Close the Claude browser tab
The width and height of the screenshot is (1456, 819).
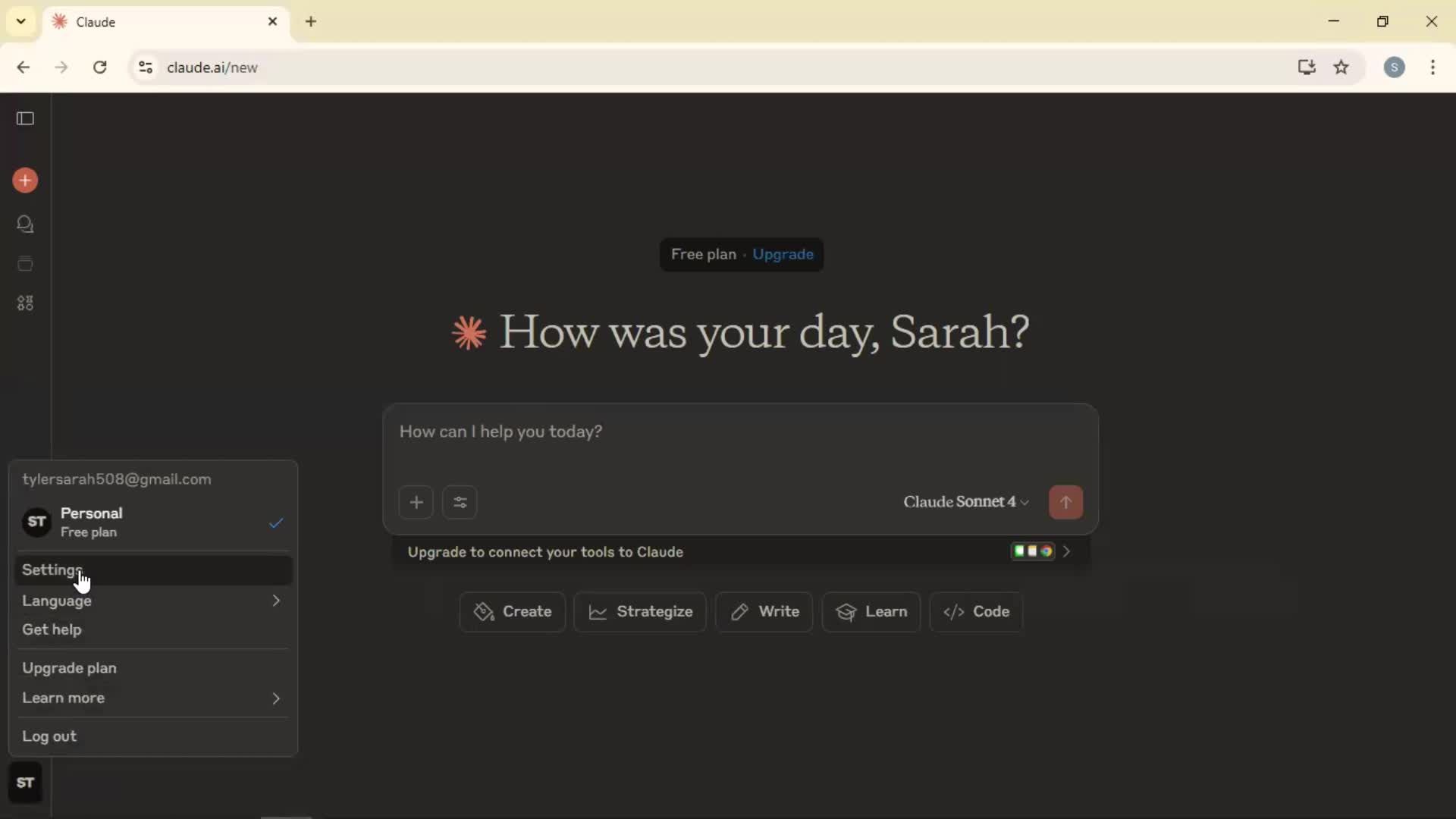(x=272, y=21)
